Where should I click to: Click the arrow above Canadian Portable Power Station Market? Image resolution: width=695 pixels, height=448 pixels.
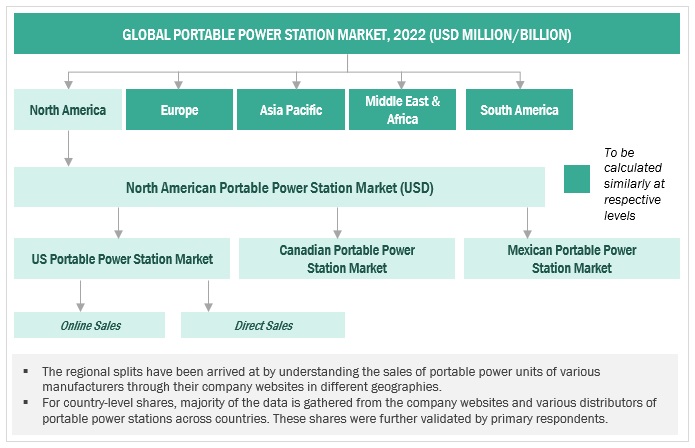coord(337,222)
